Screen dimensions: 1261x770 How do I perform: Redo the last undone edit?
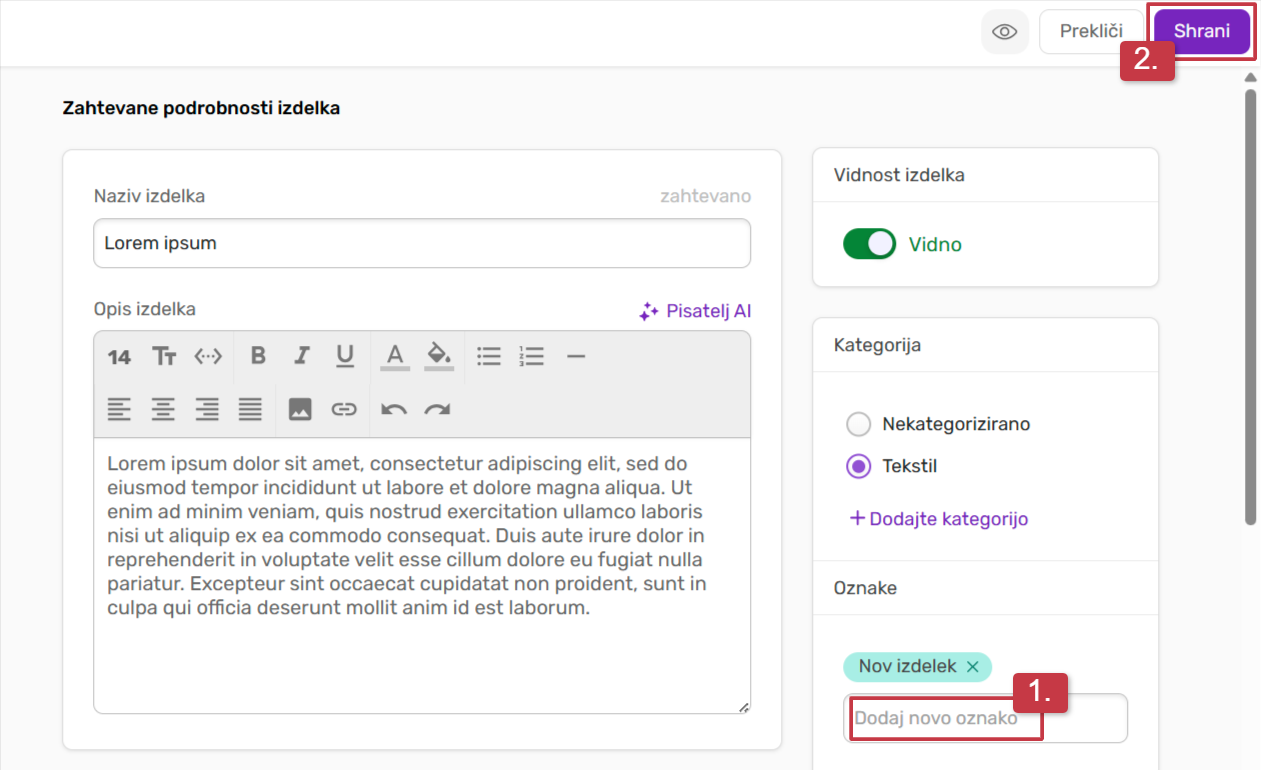point(437,409)
